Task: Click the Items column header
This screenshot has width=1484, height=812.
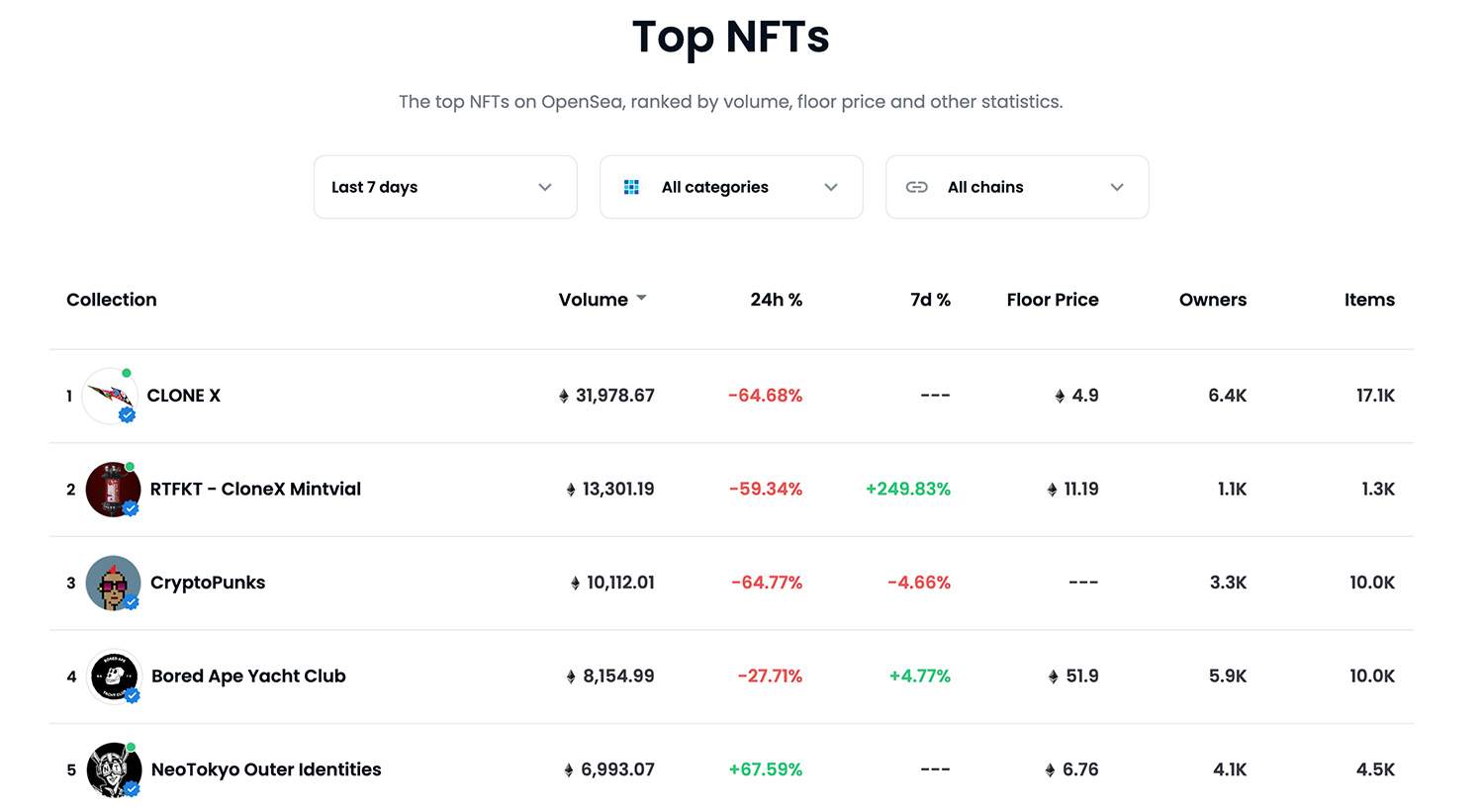Action: point(1368,300)
